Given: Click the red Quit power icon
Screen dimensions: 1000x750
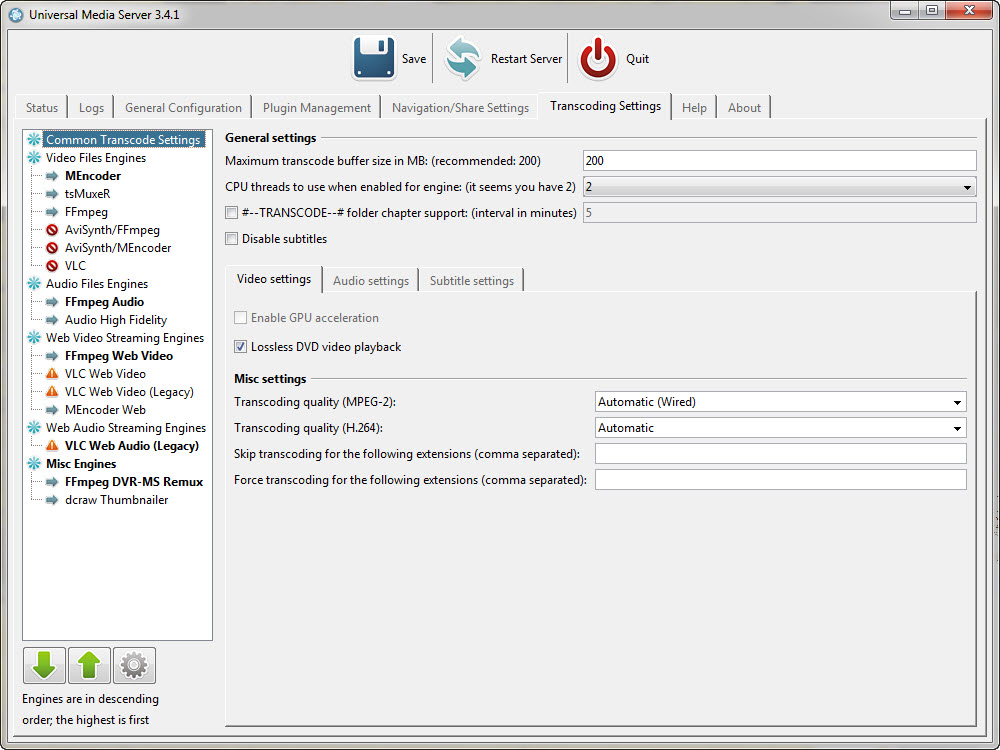Looking at the screenshot, I should (598, 58).
